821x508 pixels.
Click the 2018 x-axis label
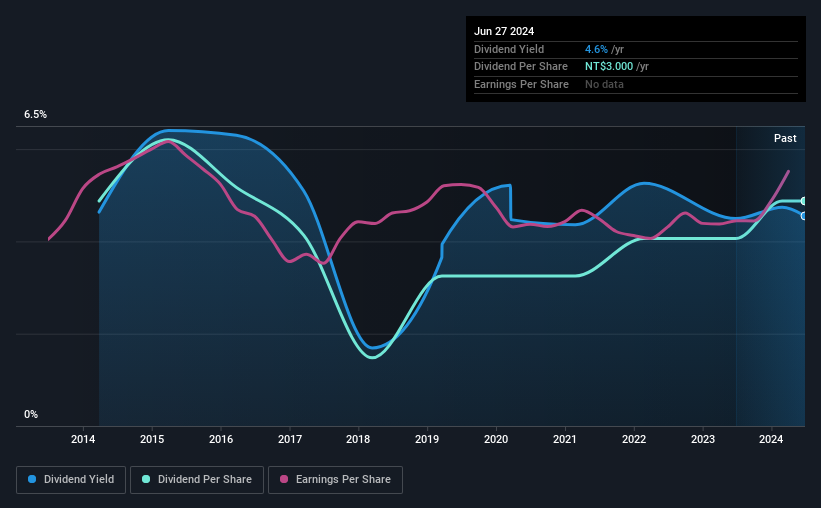(358, 439)
